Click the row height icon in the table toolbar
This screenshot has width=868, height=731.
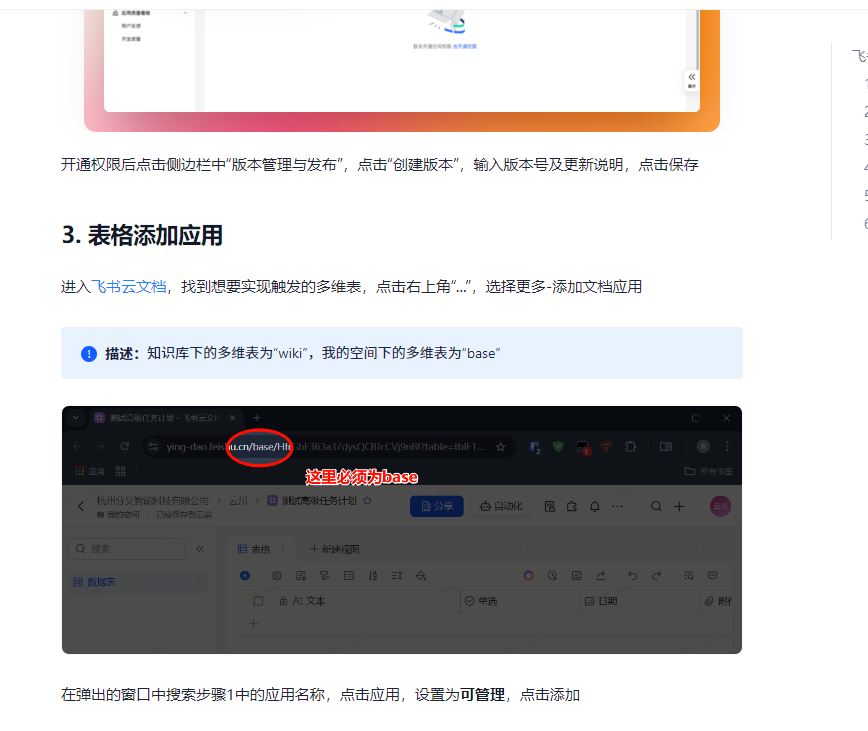pyautogui.click(x=396, y=576)
